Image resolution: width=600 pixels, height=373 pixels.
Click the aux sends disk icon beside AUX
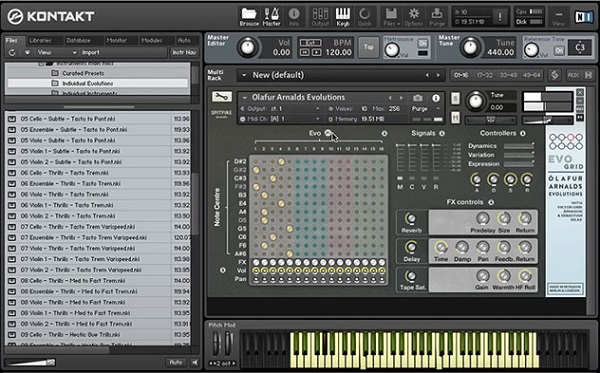[x=589, y=75]
